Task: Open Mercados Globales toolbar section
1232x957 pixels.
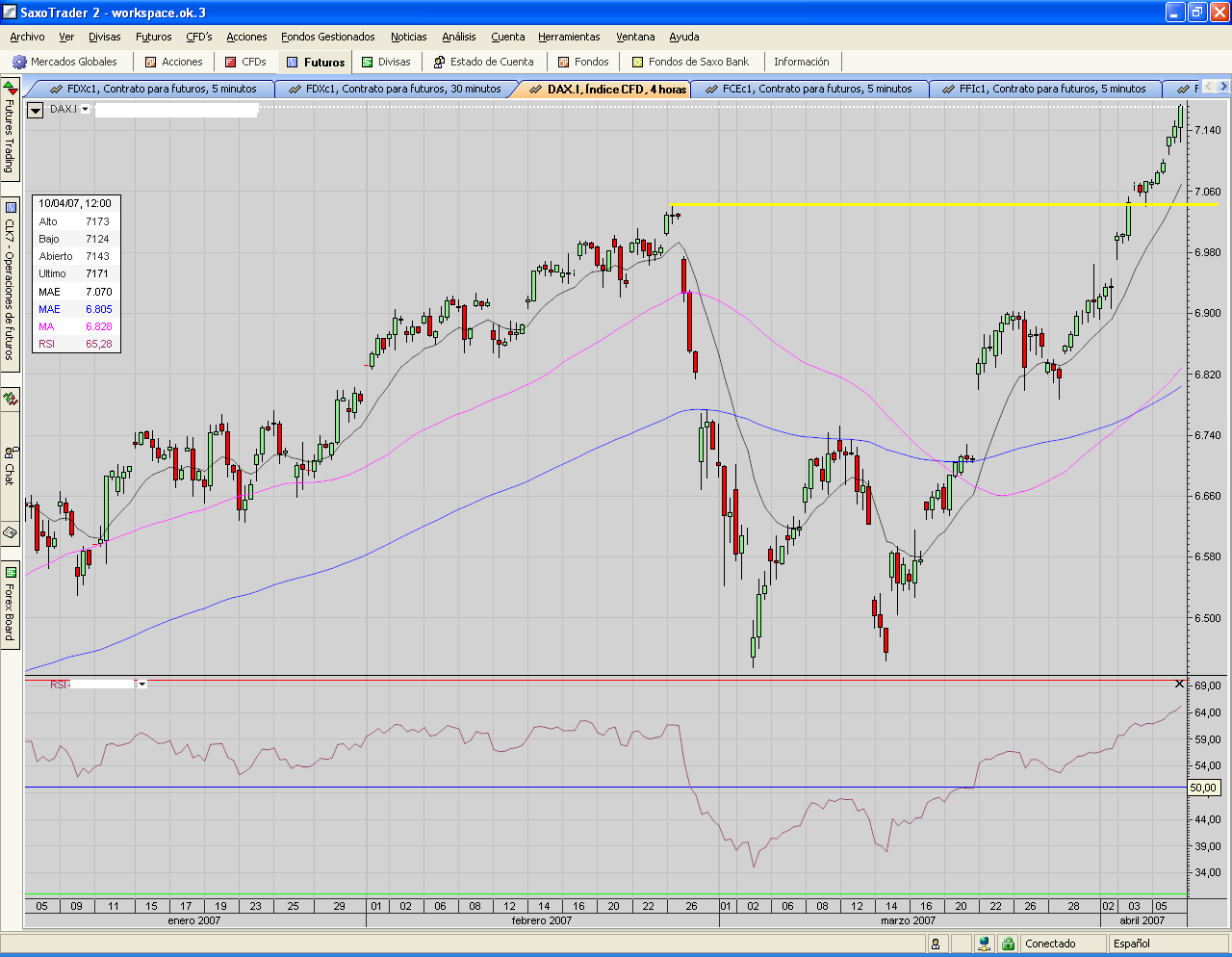Action: [64, 62]
